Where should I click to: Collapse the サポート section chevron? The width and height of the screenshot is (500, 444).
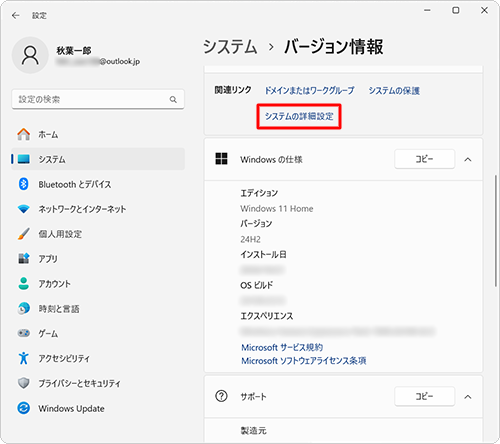[468, 397]
